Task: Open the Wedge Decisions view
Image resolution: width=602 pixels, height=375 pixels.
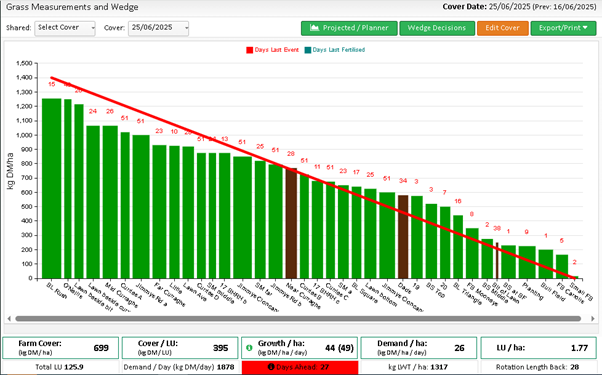Action: point(437,28)
